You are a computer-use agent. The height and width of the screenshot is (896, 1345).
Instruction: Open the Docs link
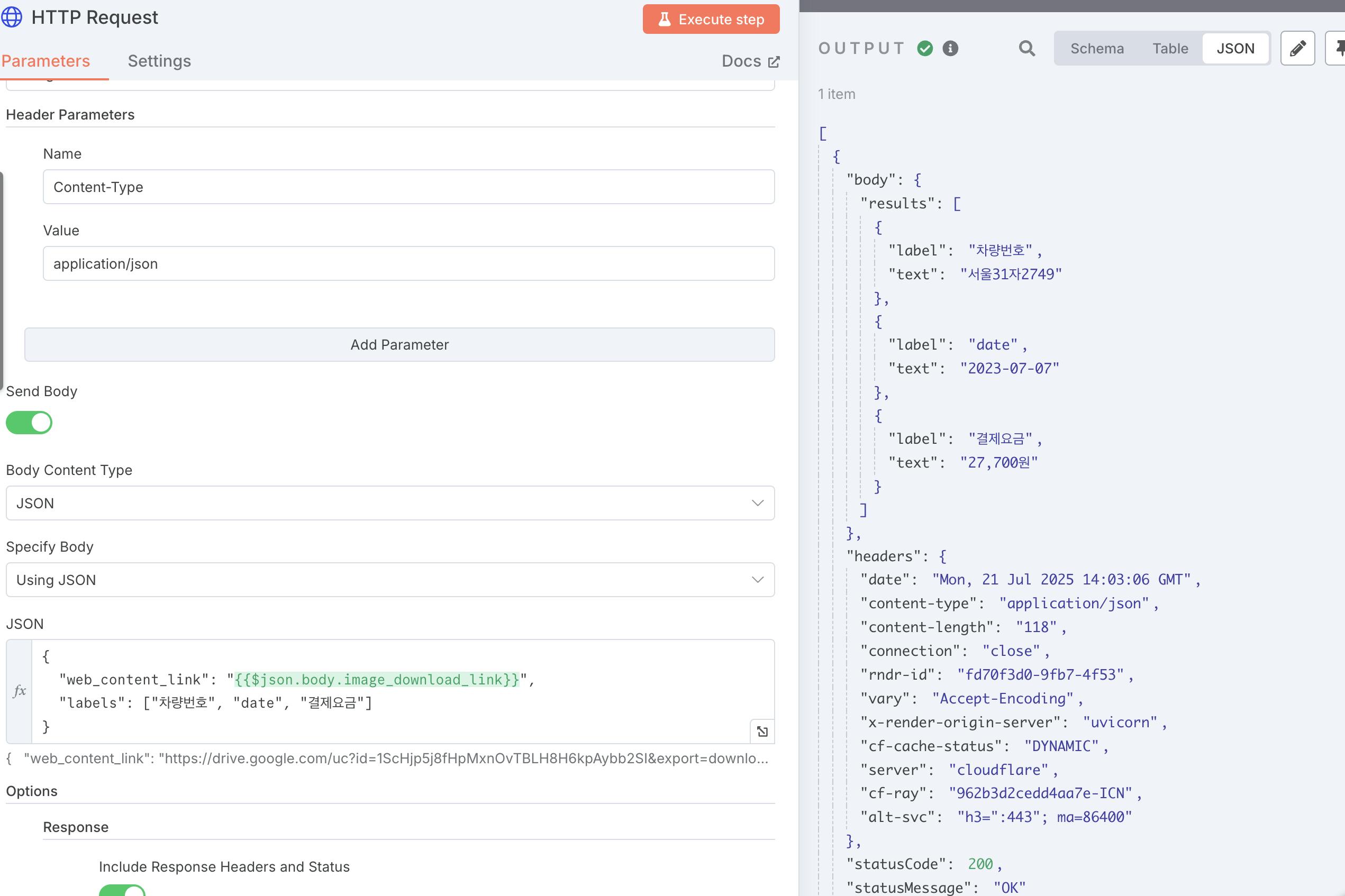(750, 61)
